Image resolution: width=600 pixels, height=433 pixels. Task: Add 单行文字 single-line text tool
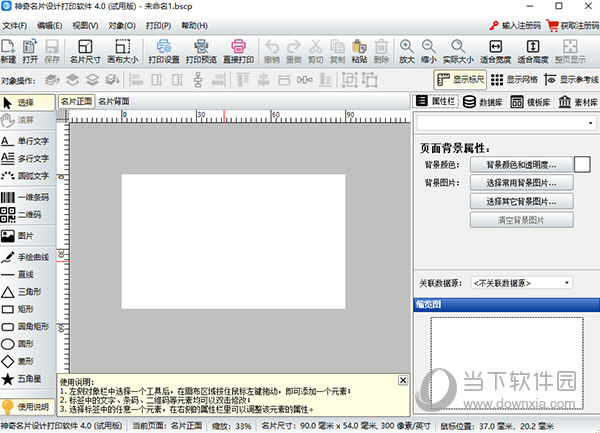[25, 141]
